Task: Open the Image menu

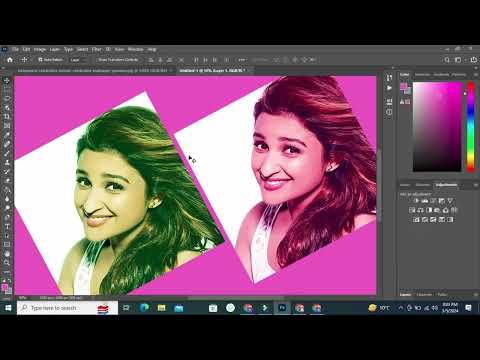Action: (x=40, y=49)
